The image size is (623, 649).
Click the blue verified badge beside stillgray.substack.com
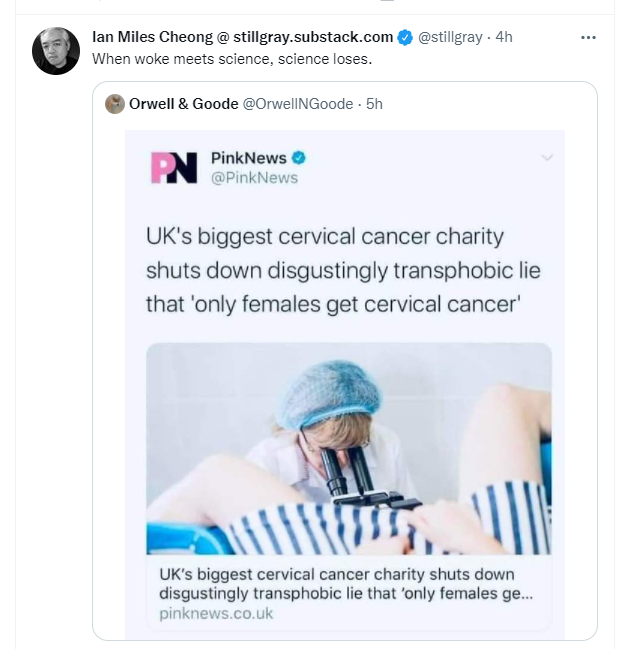[x=405, y=37]
